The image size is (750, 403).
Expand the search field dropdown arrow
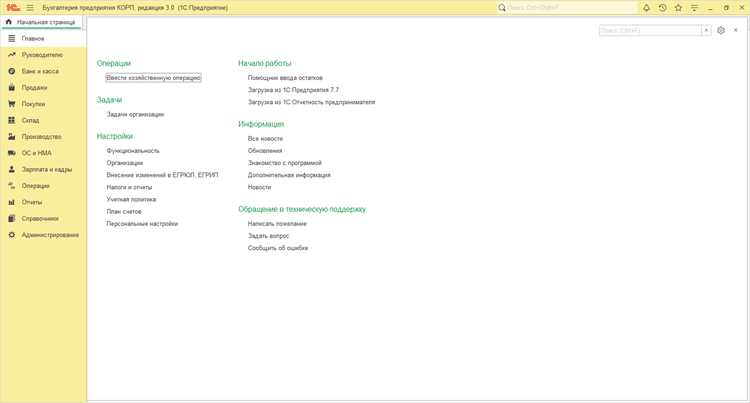(x=706, y=30)
